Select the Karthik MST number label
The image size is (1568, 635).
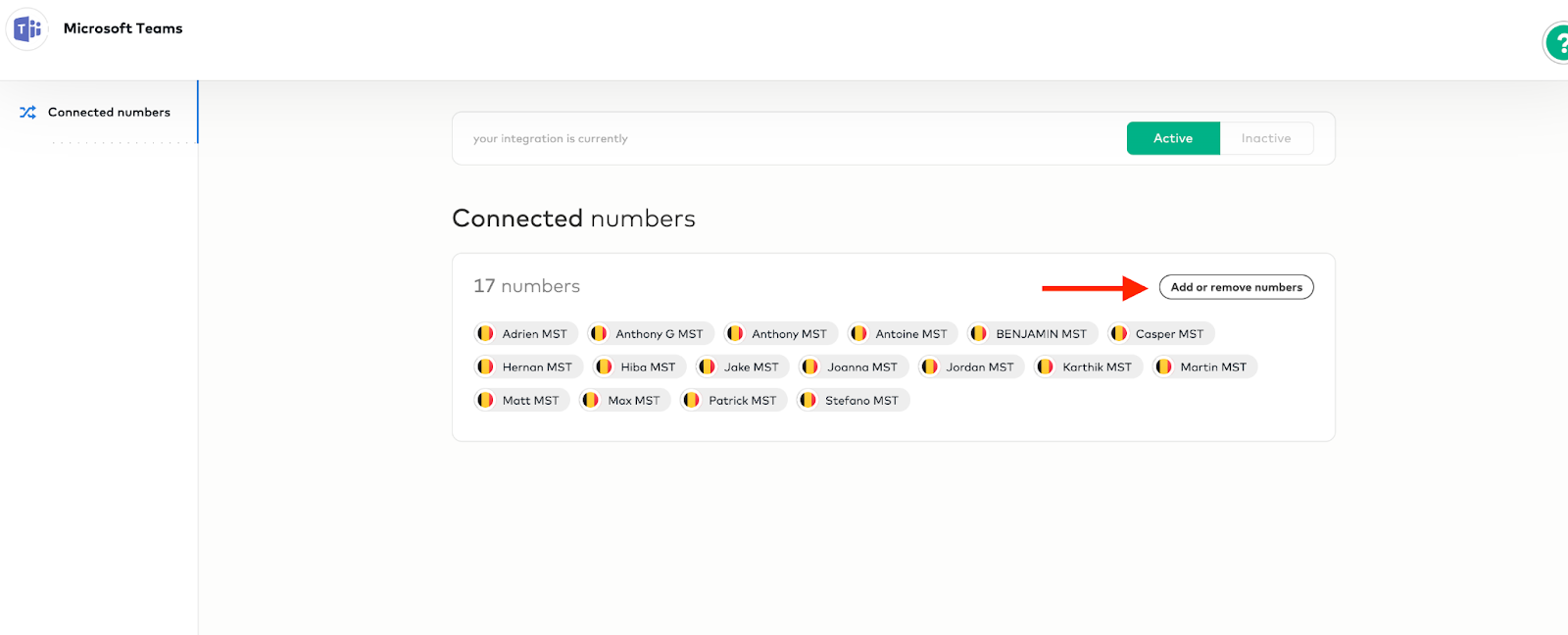pos(1098,367)
